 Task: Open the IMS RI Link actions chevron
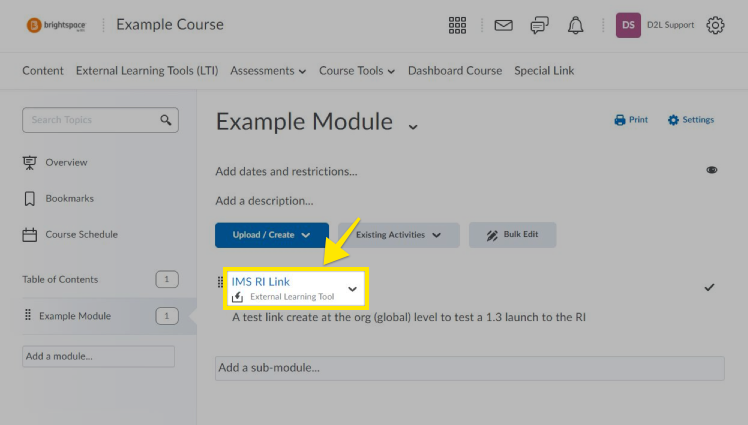pyautogui.click(x=353, y=289)
